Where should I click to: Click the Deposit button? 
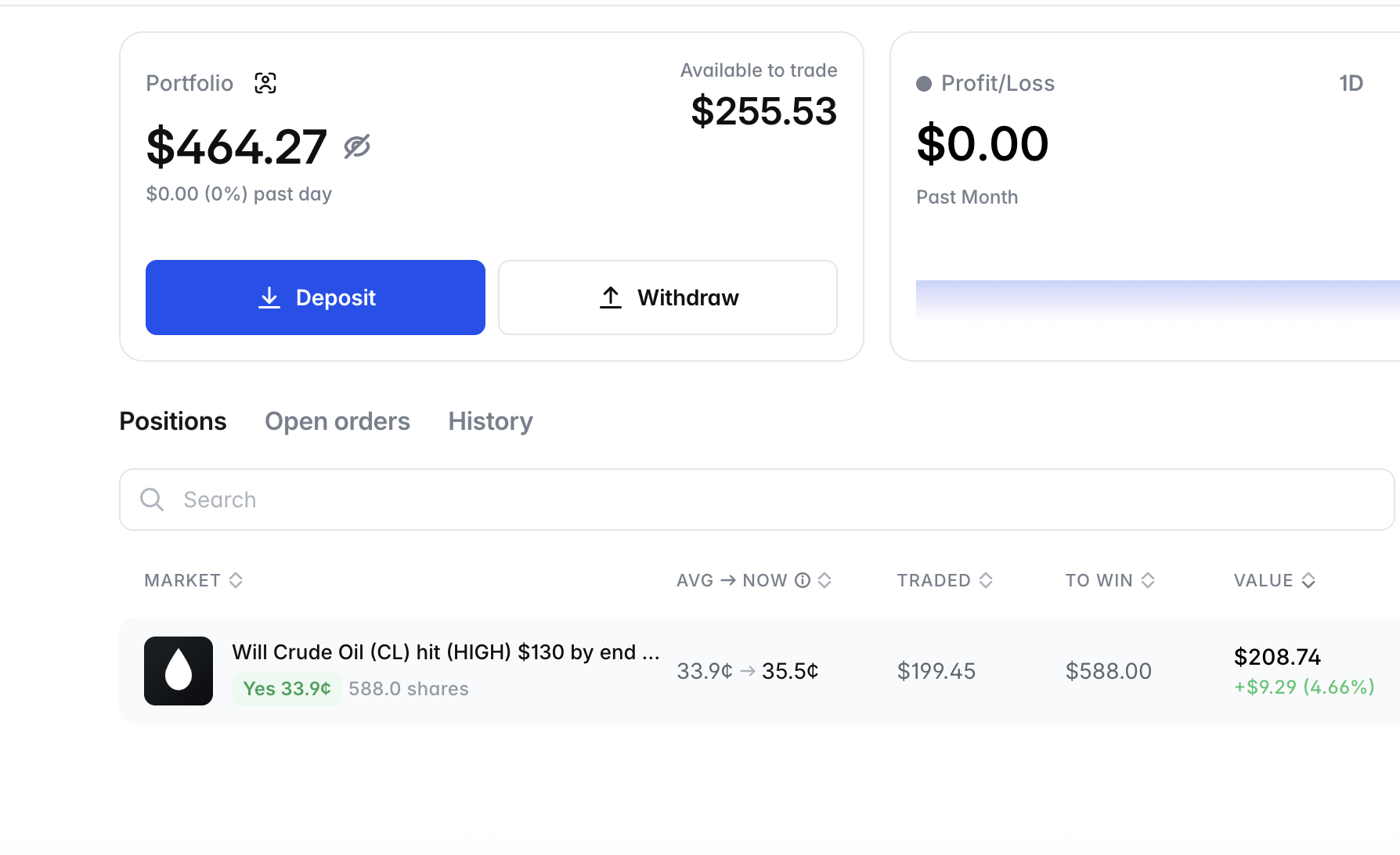point(315,298)
